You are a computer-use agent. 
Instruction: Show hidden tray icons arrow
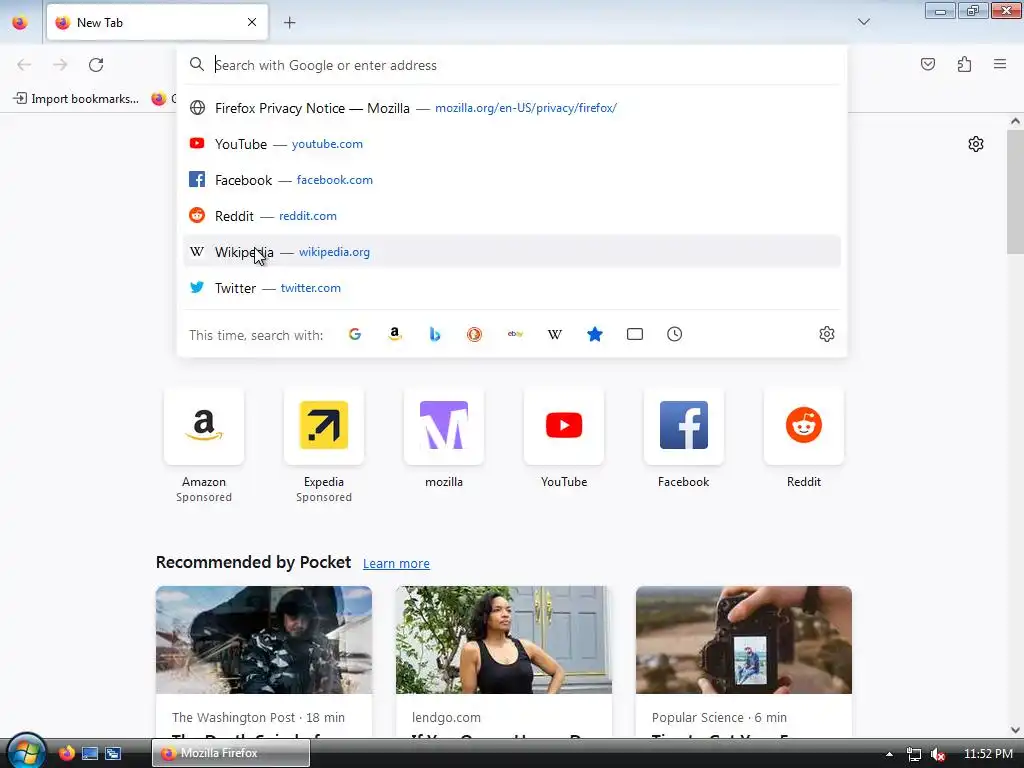pos(889,754)
